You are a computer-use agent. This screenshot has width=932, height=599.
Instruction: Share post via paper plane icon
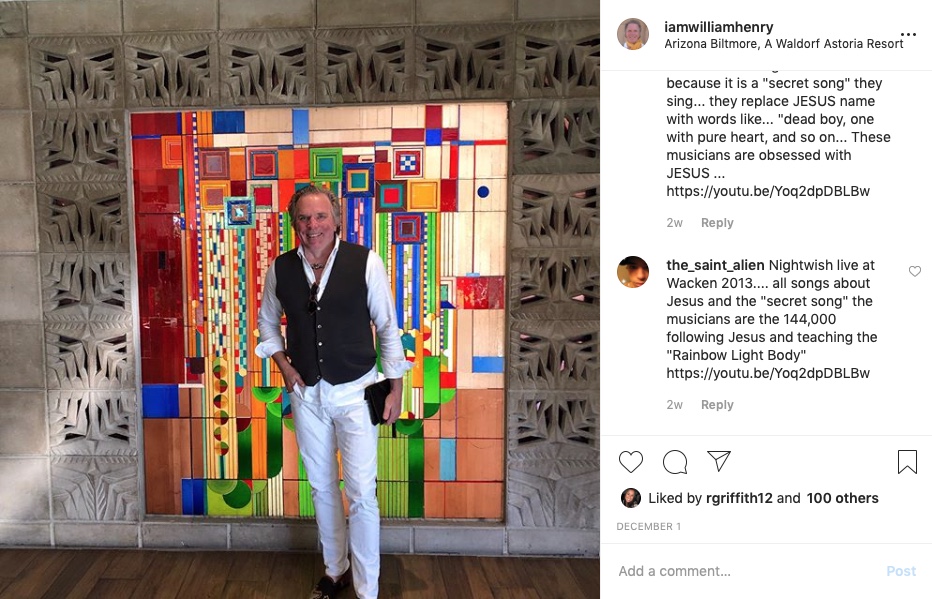(719, 461)
